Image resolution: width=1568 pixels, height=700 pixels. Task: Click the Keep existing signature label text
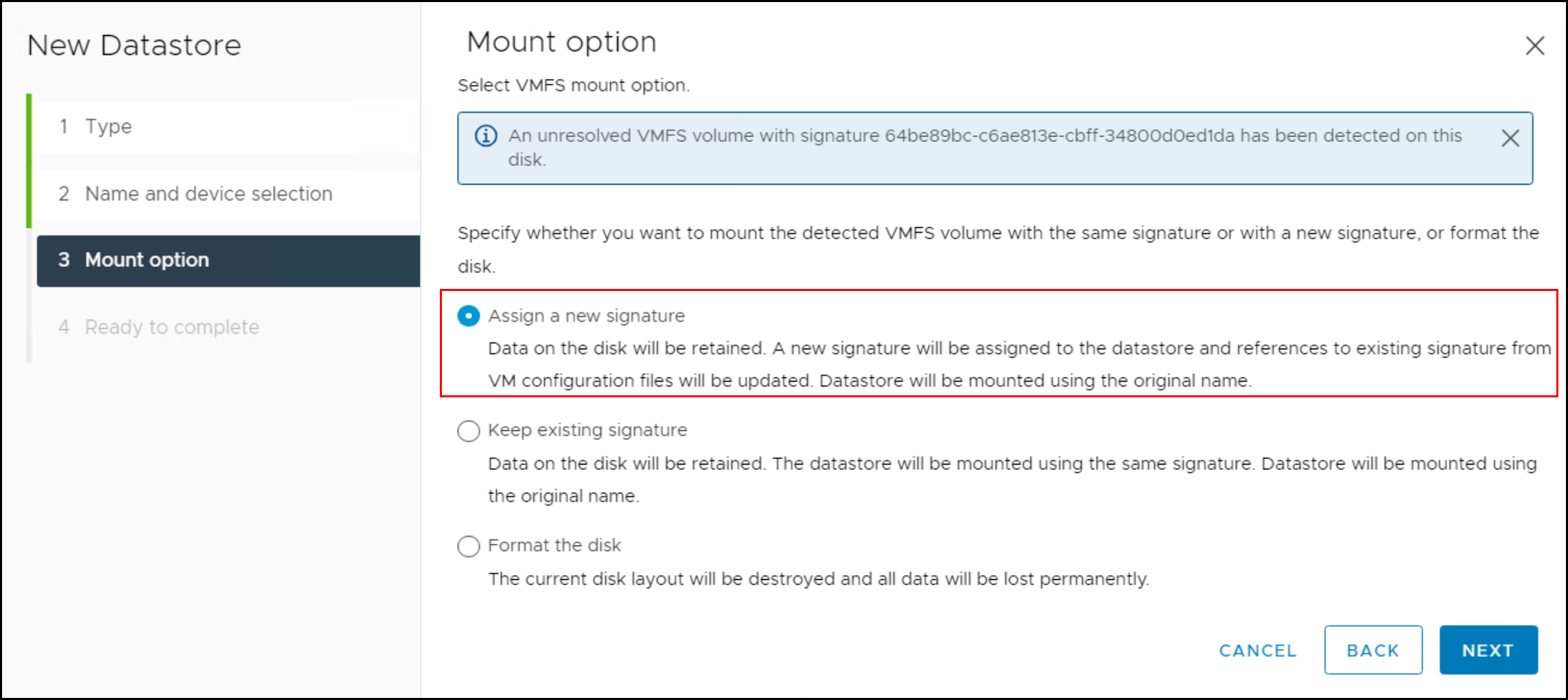587,430
